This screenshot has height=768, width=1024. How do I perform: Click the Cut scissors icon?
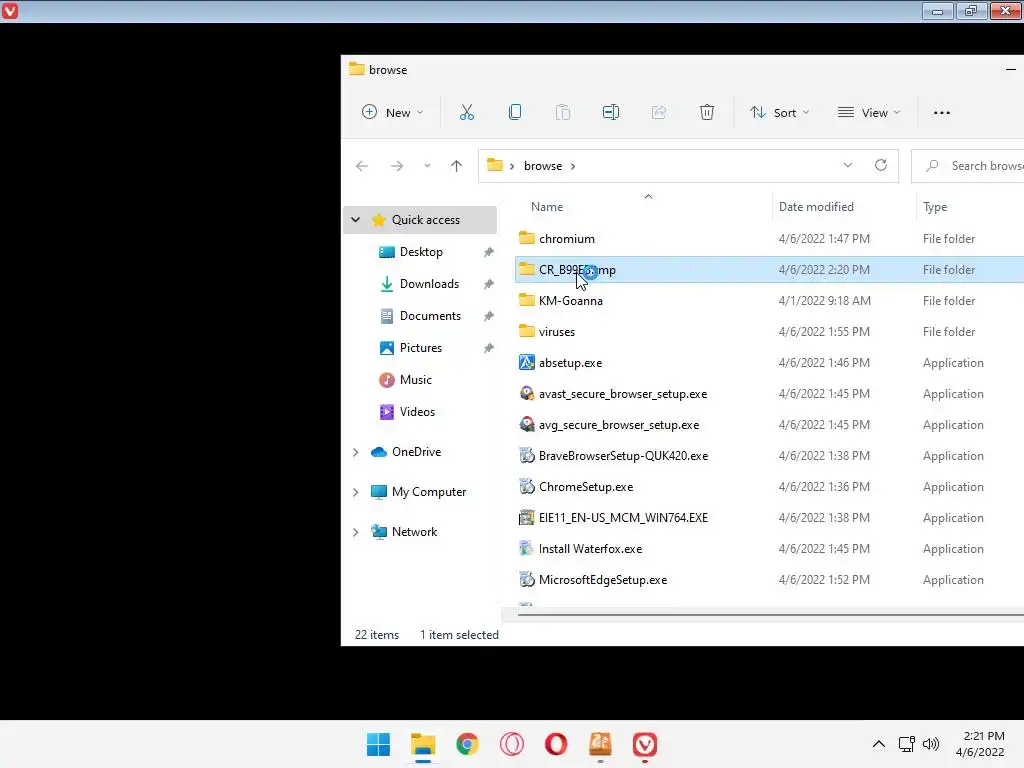[x=466, y=112]
